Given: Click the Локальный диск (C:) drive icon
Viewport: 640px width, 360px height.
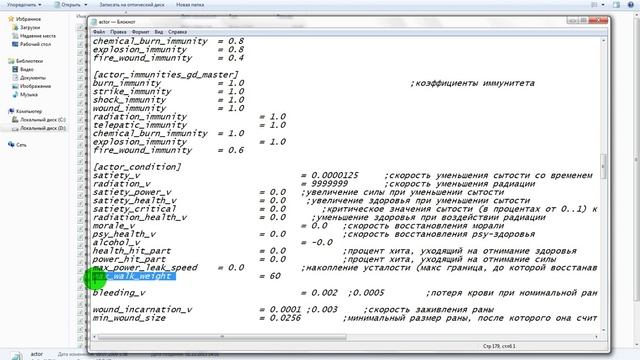Looking at the screenshot, I should pyautogui.click(x=15, y=120).
